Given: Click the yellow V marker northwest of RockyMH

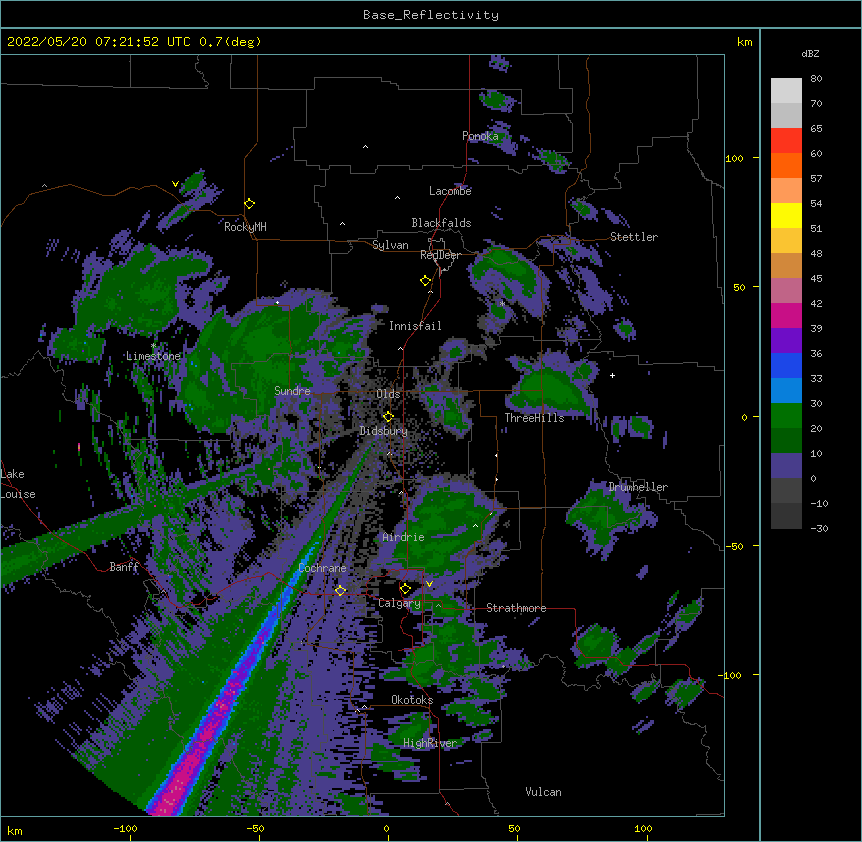Looking at the screenshot, I should point(175,184).
